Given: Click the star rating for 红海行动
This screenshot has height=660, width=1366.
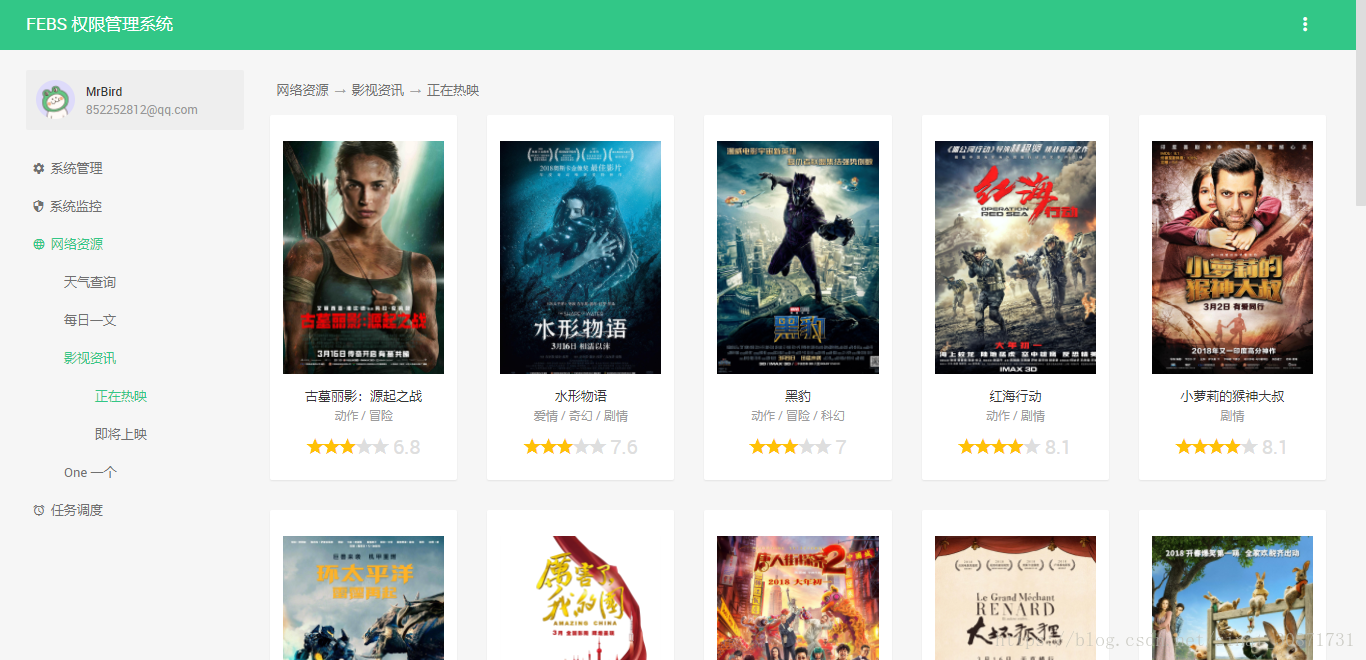Looking at the screenshot, I should coord(999,447).
